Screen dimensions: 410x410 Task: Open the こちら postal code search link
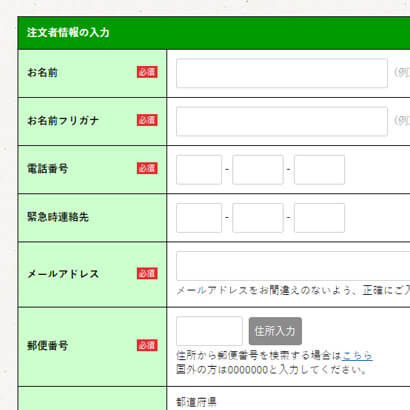pos(357,356)
